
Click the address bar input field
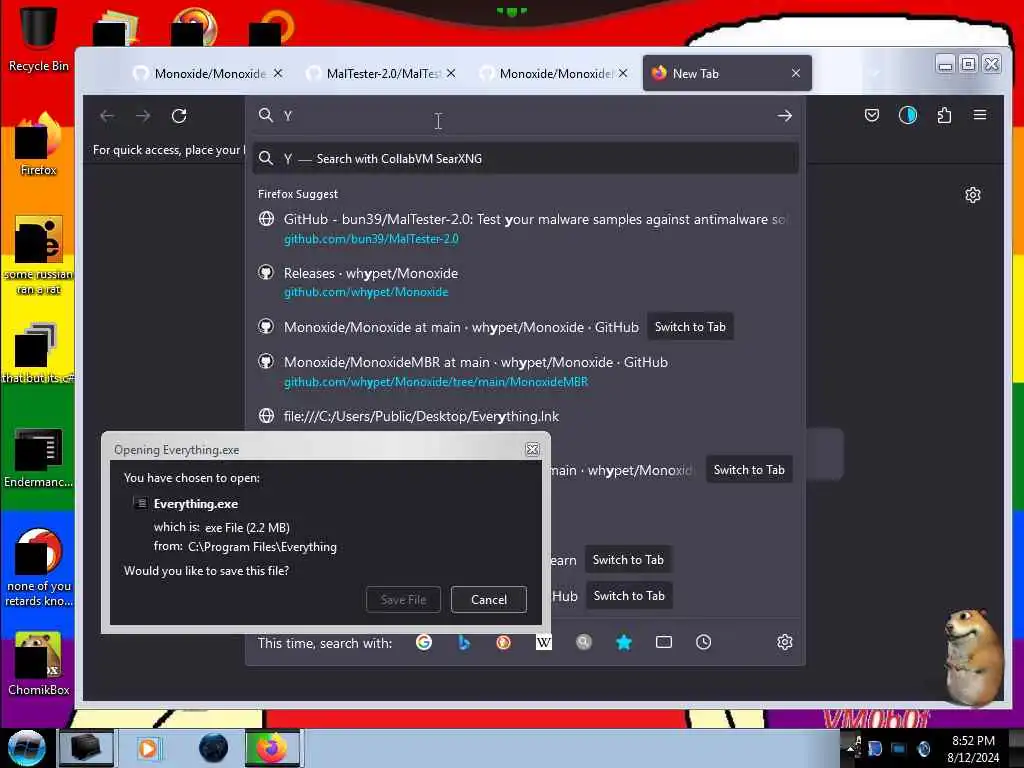(x=526, y=116)
